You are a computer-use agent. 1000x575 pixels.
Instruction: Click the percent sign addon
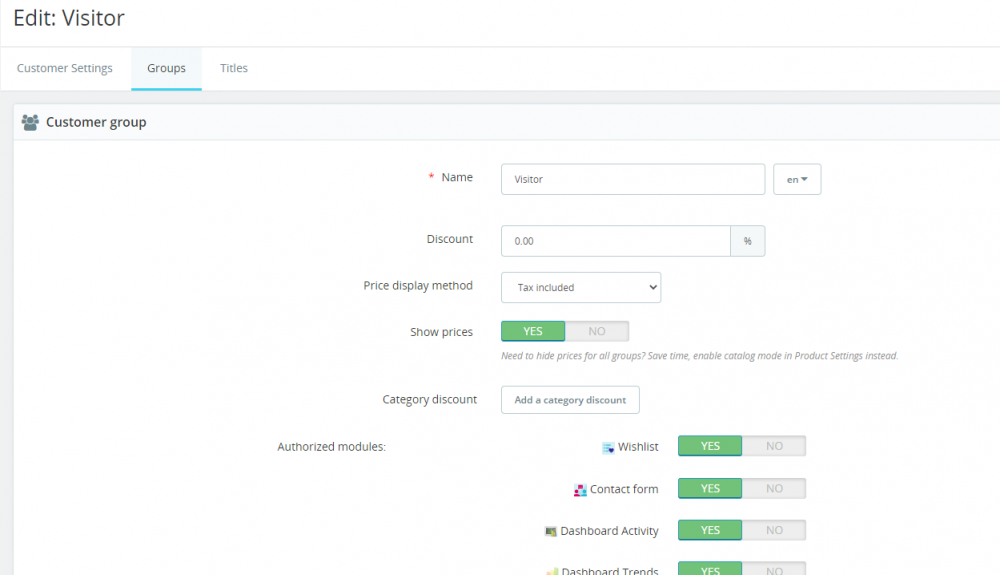tap(747, 241)
